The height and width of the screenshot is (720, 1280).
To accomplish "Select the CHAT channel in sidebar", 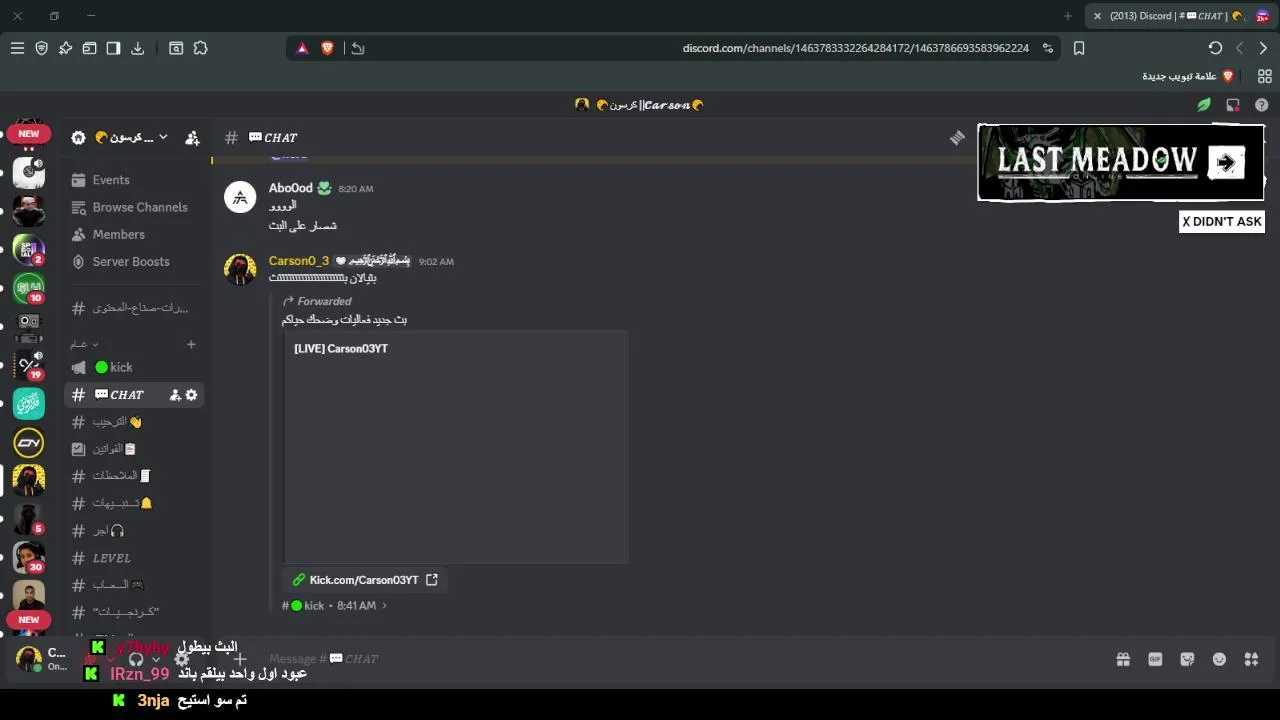I will 134,395.
